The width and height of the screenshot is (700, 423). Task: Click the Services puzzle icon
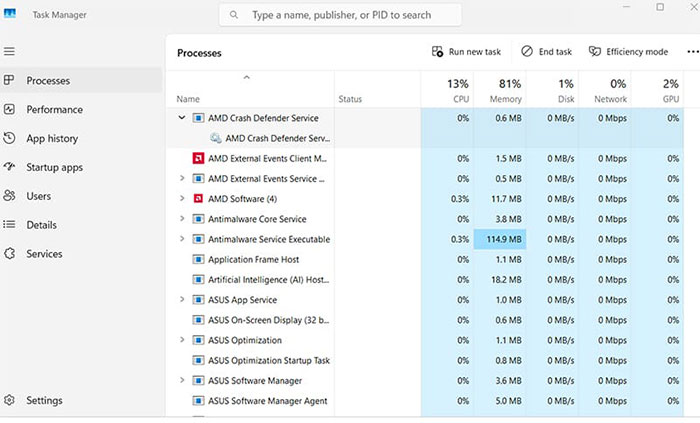[9, 253]
